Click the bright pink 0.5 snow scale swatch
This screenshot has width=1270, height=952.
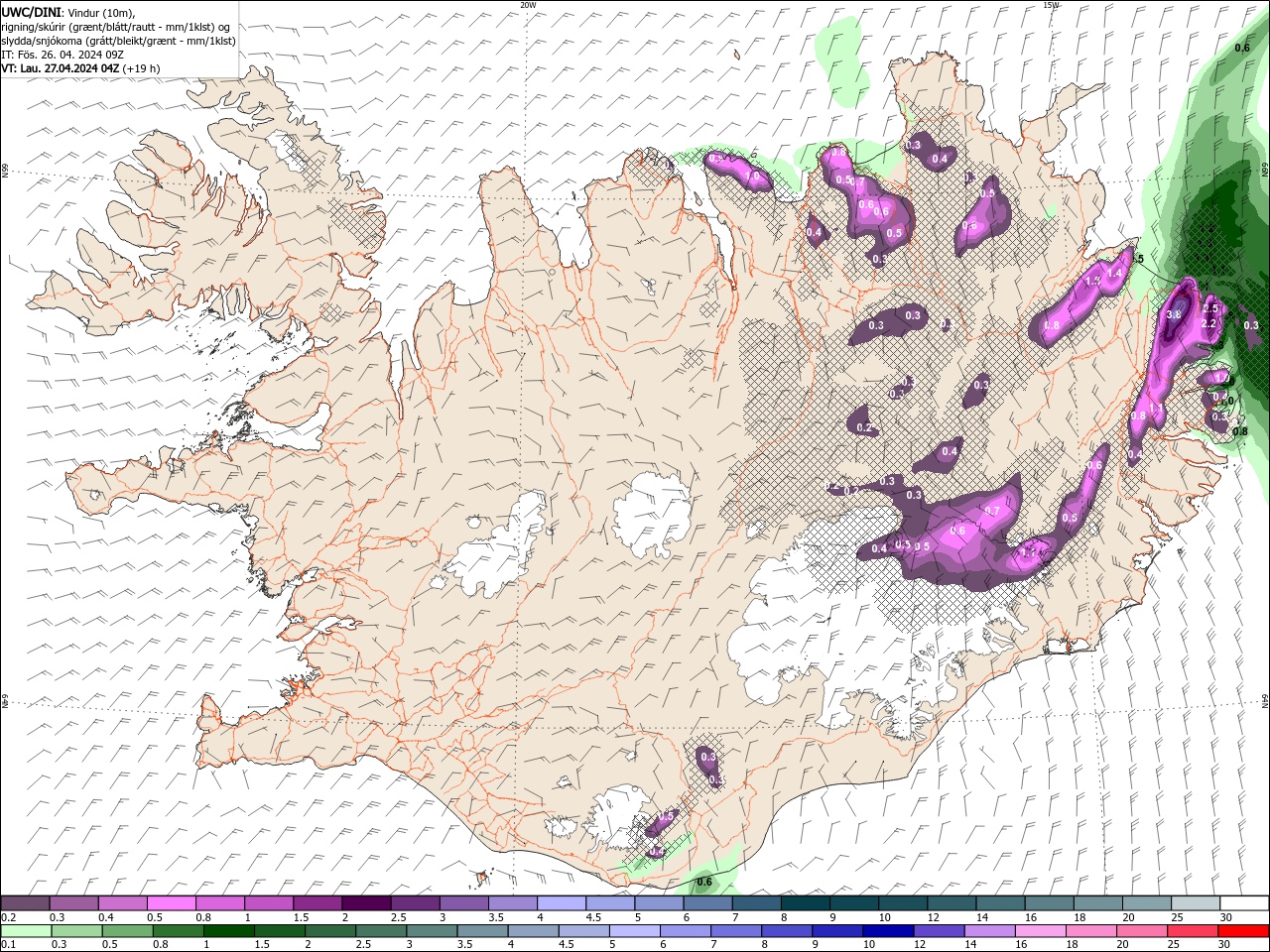171,903
